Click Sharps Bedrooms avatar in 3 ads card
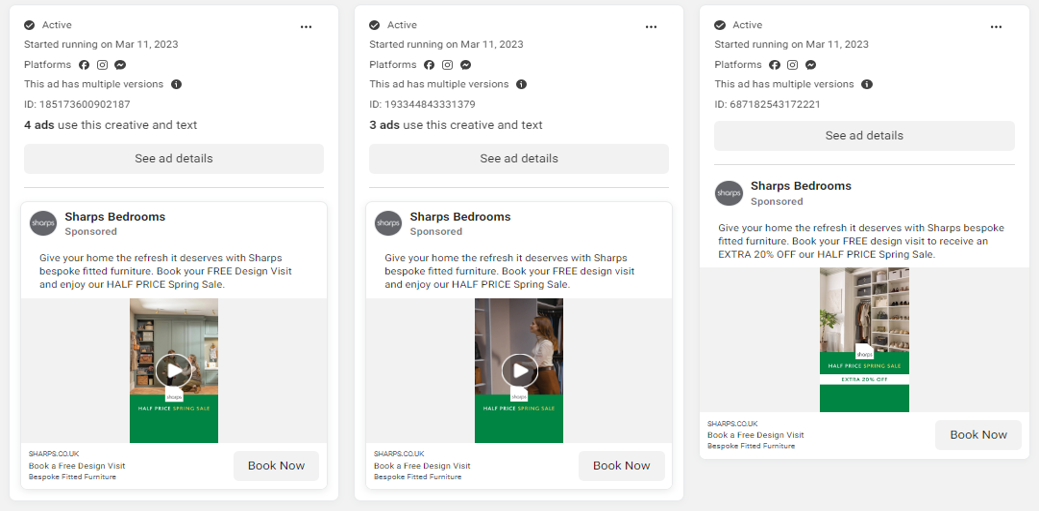 [x=388, y=223]
